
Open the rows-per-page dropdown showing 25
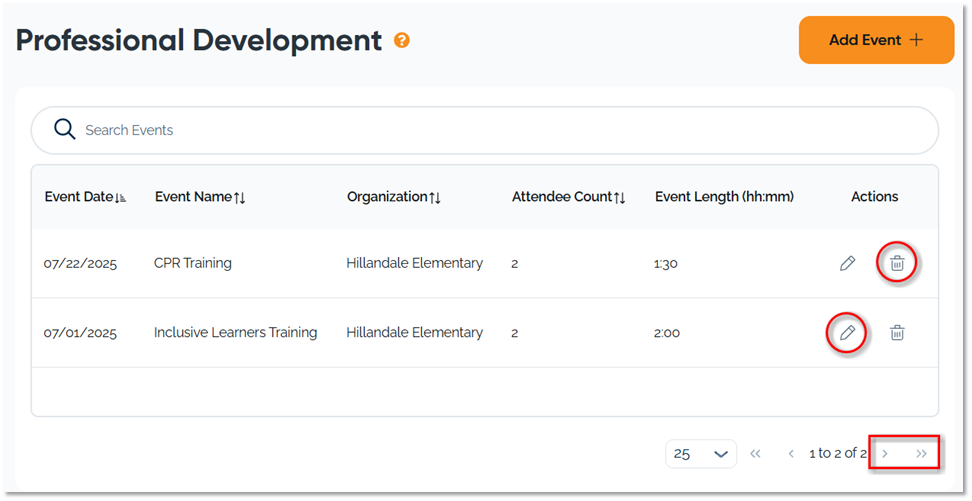tap(700, 454)
